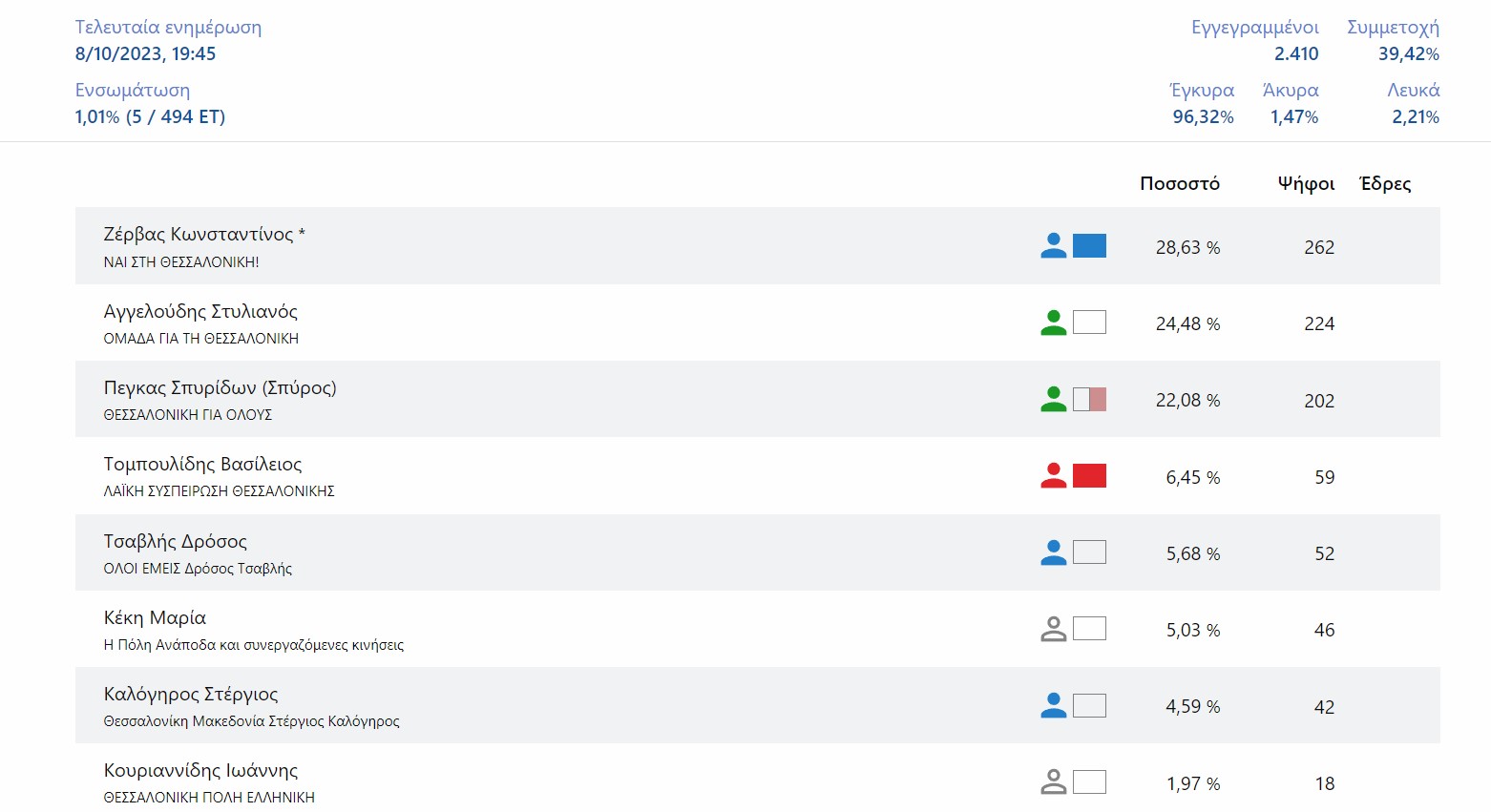Screen dimensions: 1491x812
Task: Click the blue person icon for Τσαβλής Δρόσος
Action: coord(1053,552)
